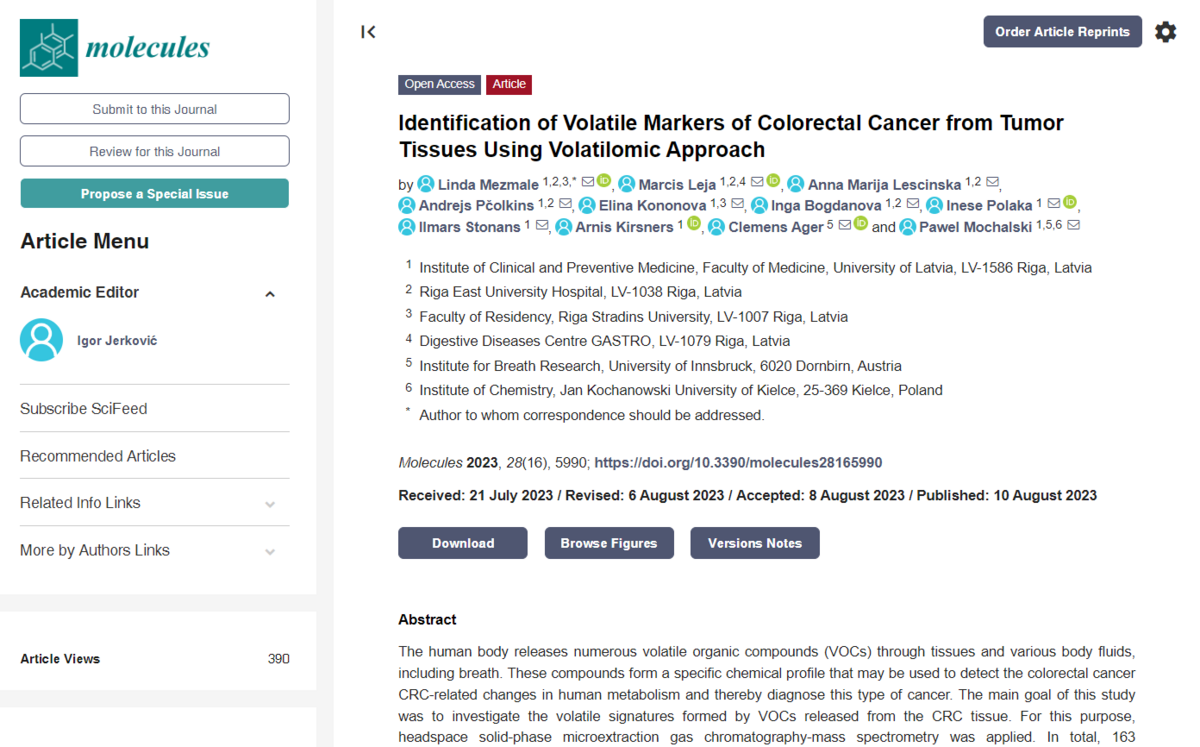Screen dimensions: 1200x747
Task: Click email envelope next to Anna Marija Lescinska
Action: click(x=992, y=182)
